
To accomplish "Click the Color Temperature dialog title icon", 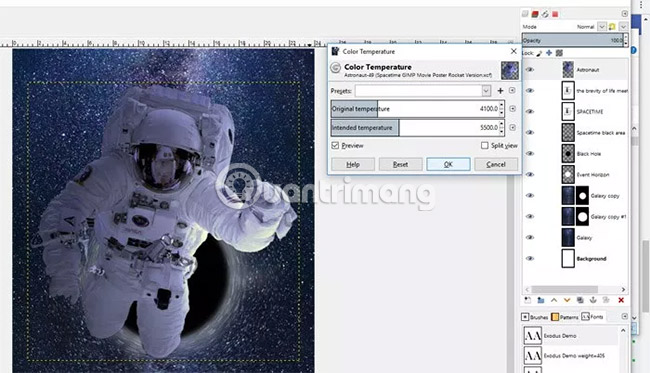I will click(x=335, y=51).
